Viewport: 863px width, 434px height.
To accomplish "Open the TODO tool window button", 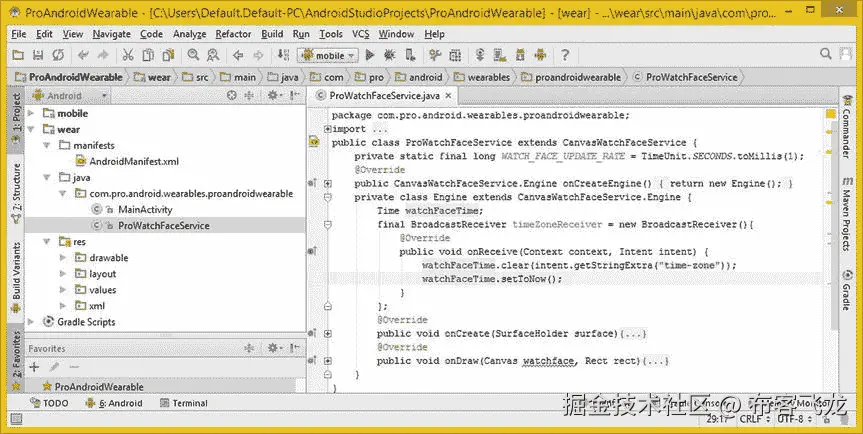I will tap(50, 403).
